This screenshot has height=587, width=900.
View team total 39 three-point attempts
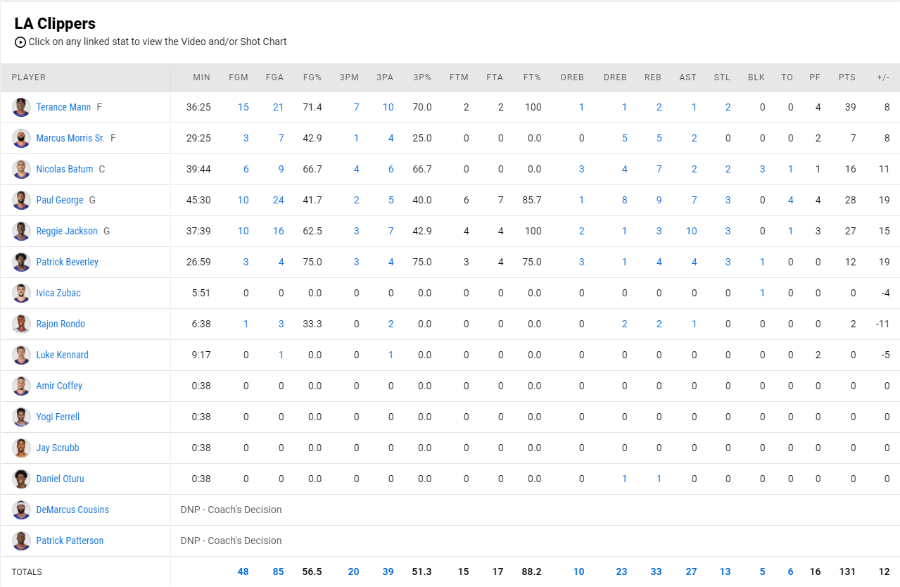(x=388, y=572)
